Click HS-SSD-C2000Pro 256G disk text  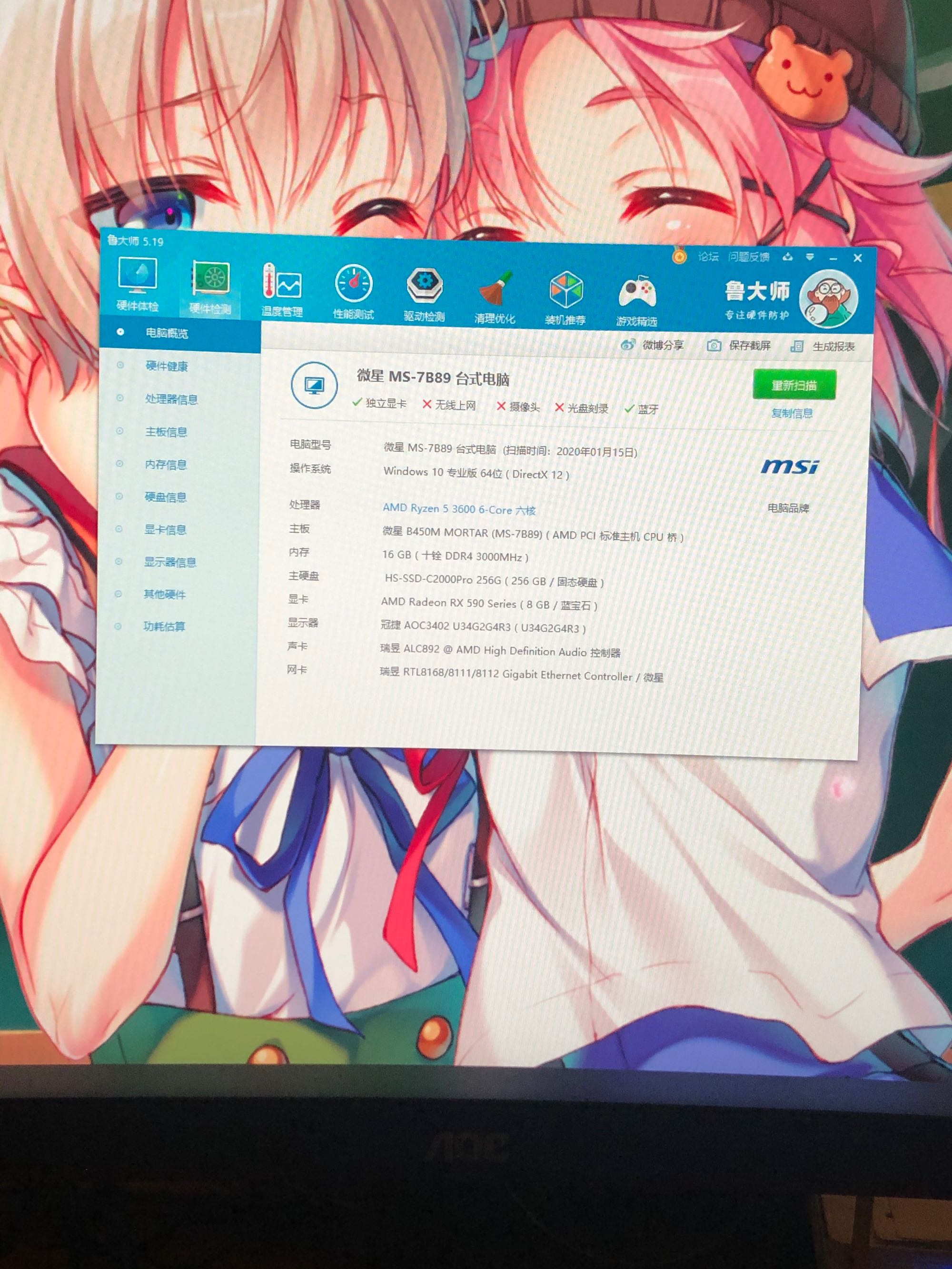coord(494,581)
